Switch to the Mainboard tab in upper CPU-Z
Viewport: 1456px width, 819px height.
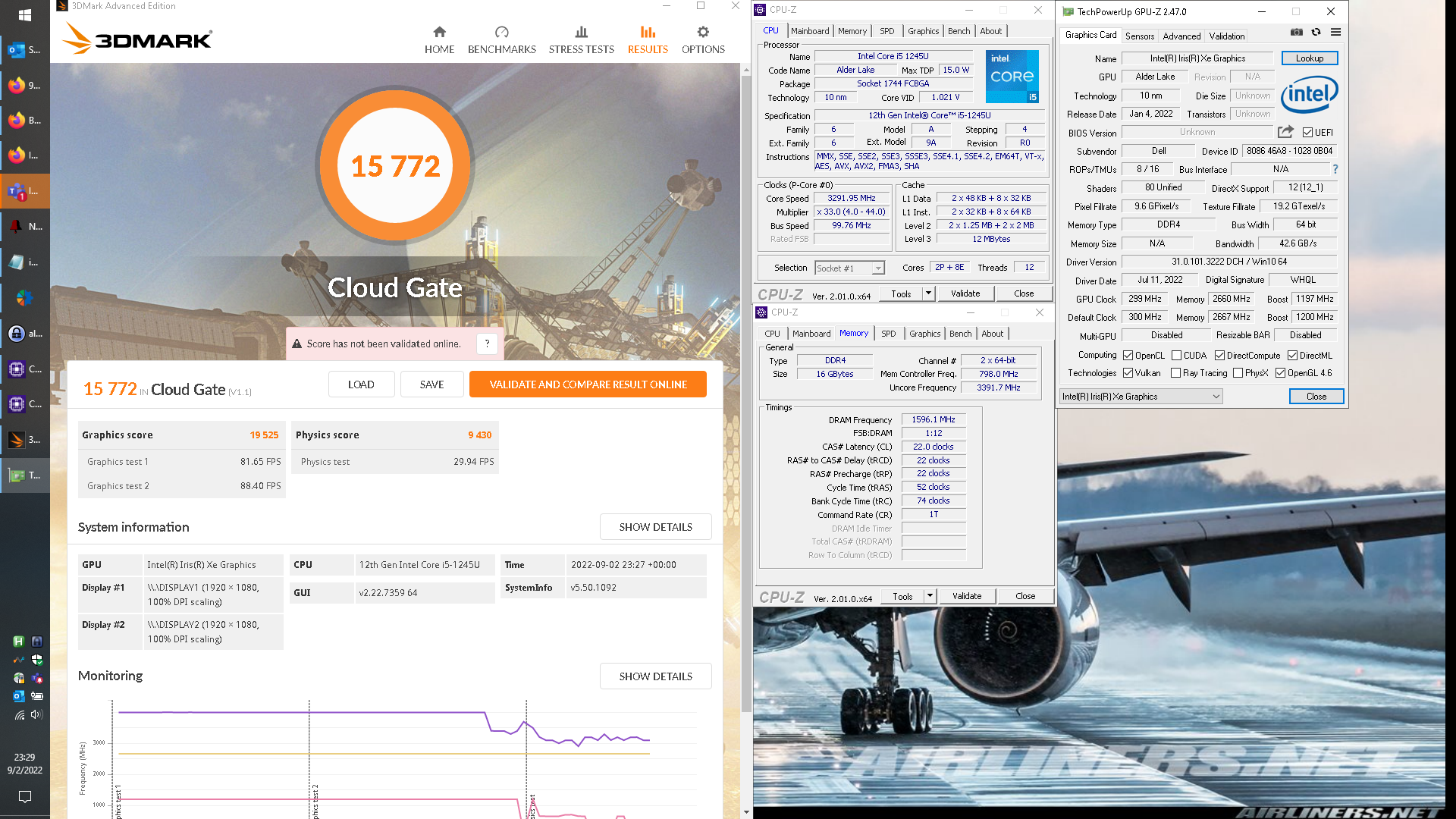pyautogui.click(x=810, y=31)
